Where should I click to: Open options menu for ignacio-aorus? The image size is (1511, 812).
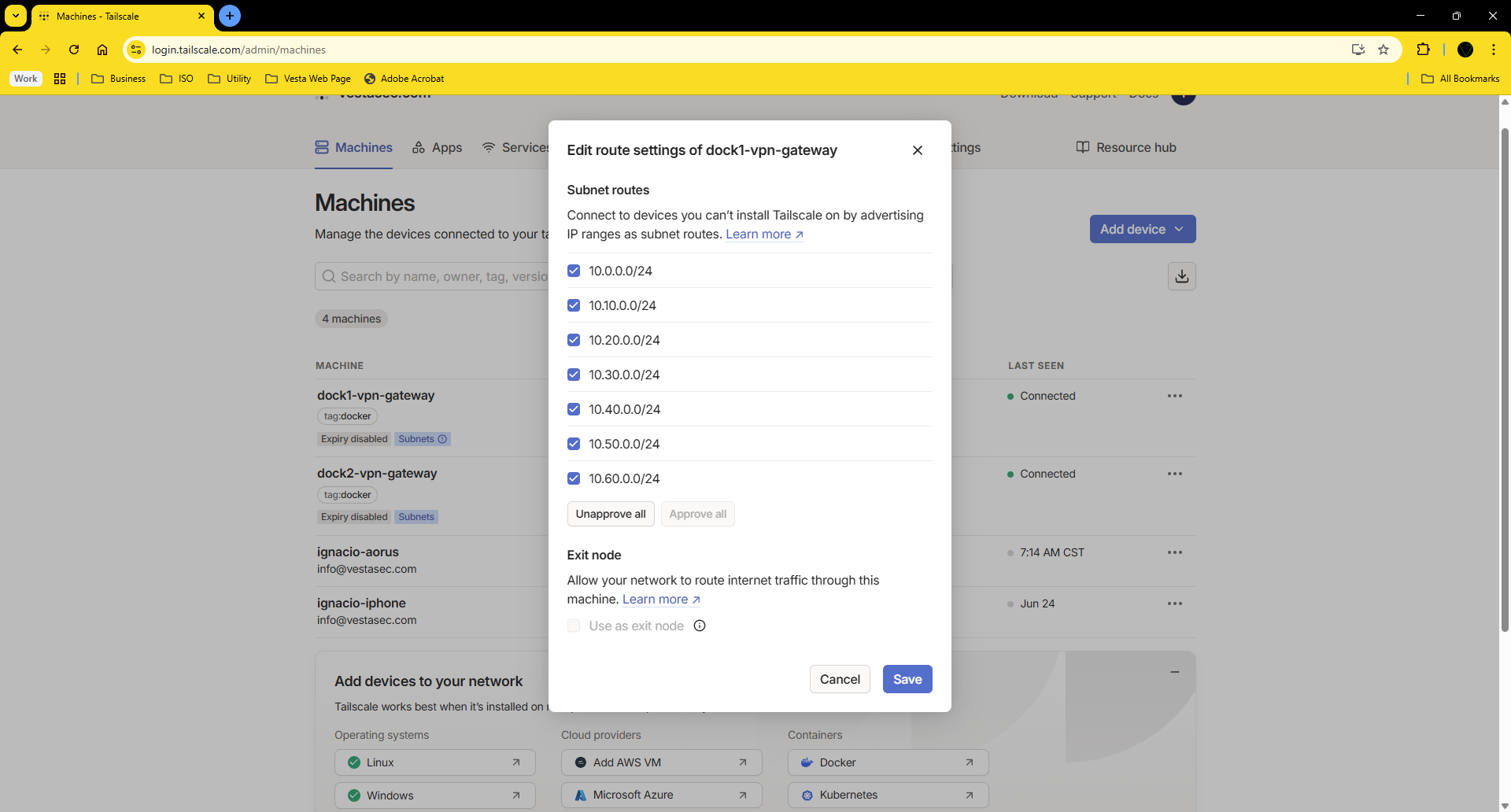point(1175,552)
